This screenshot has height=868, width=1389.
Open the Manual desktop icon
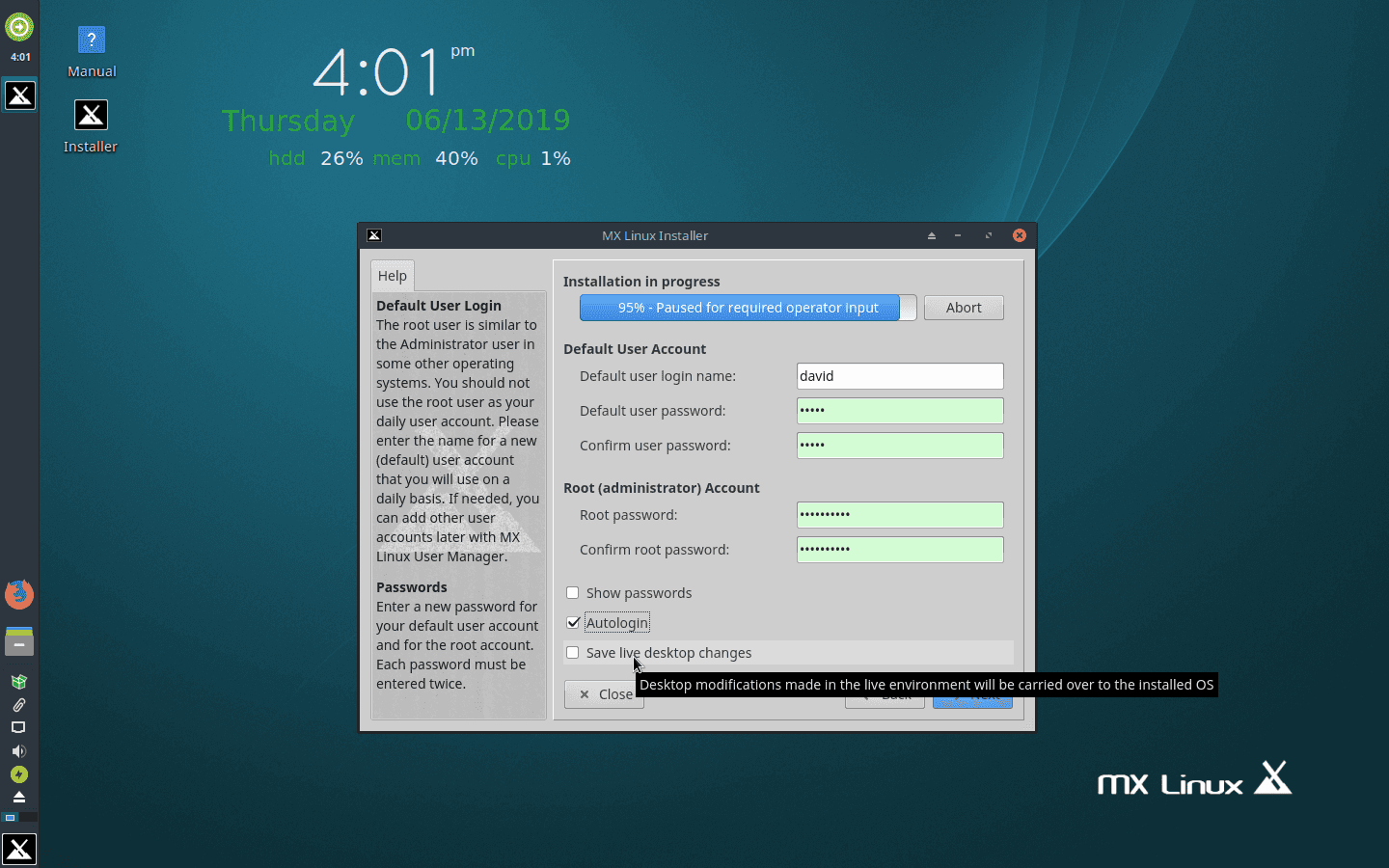click(92, 52)
